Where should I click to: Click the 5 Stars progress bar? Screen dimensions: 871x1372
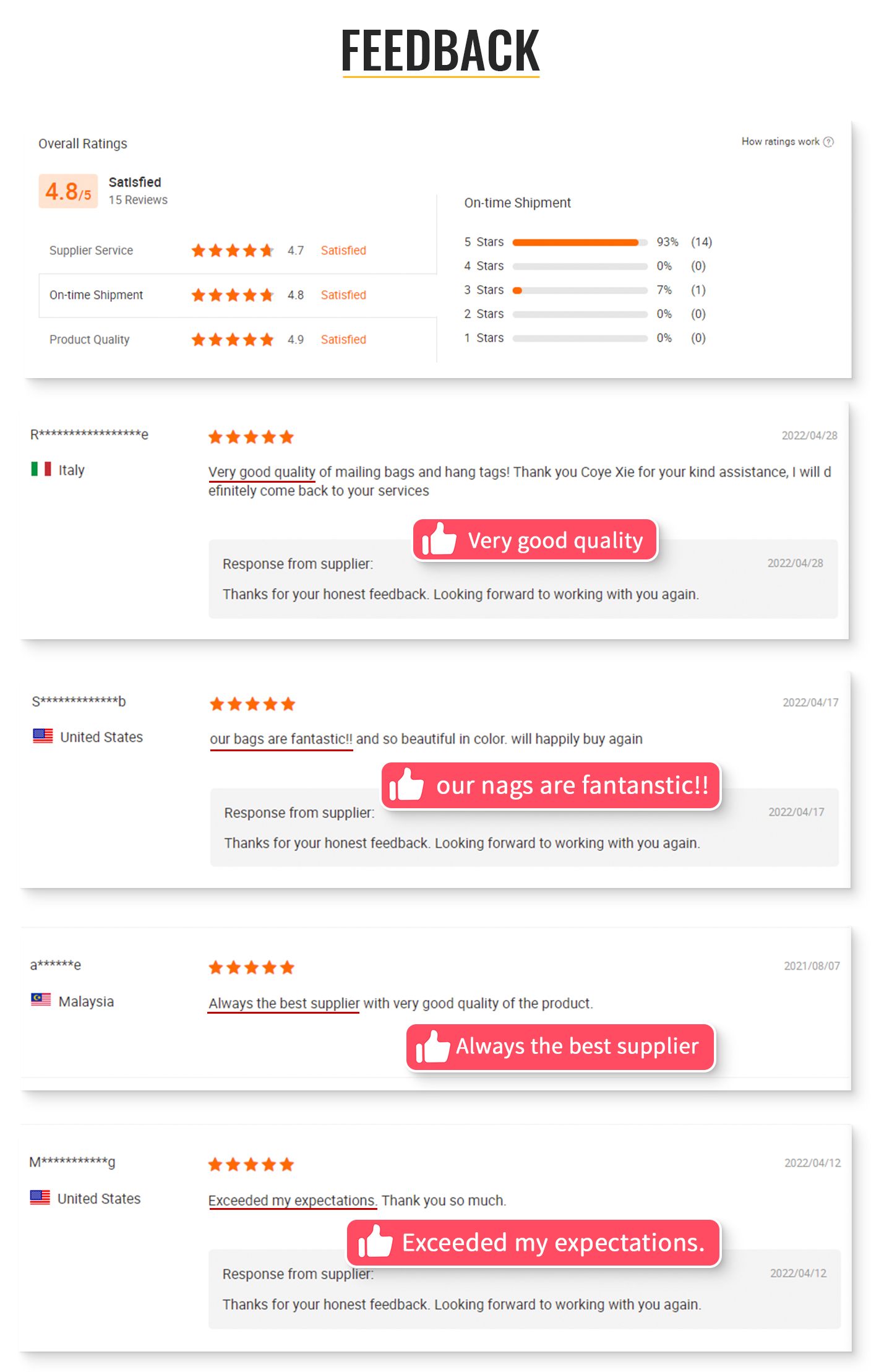(x=580, y=242)
